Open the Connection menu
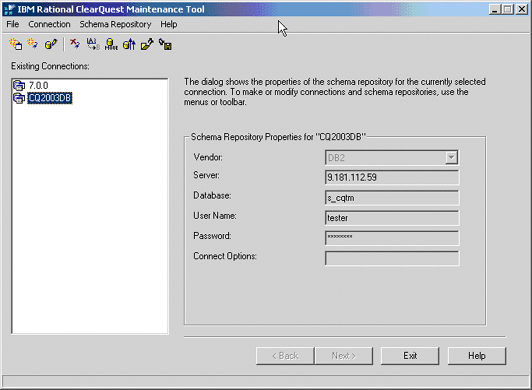 click(x=49, y=24)
